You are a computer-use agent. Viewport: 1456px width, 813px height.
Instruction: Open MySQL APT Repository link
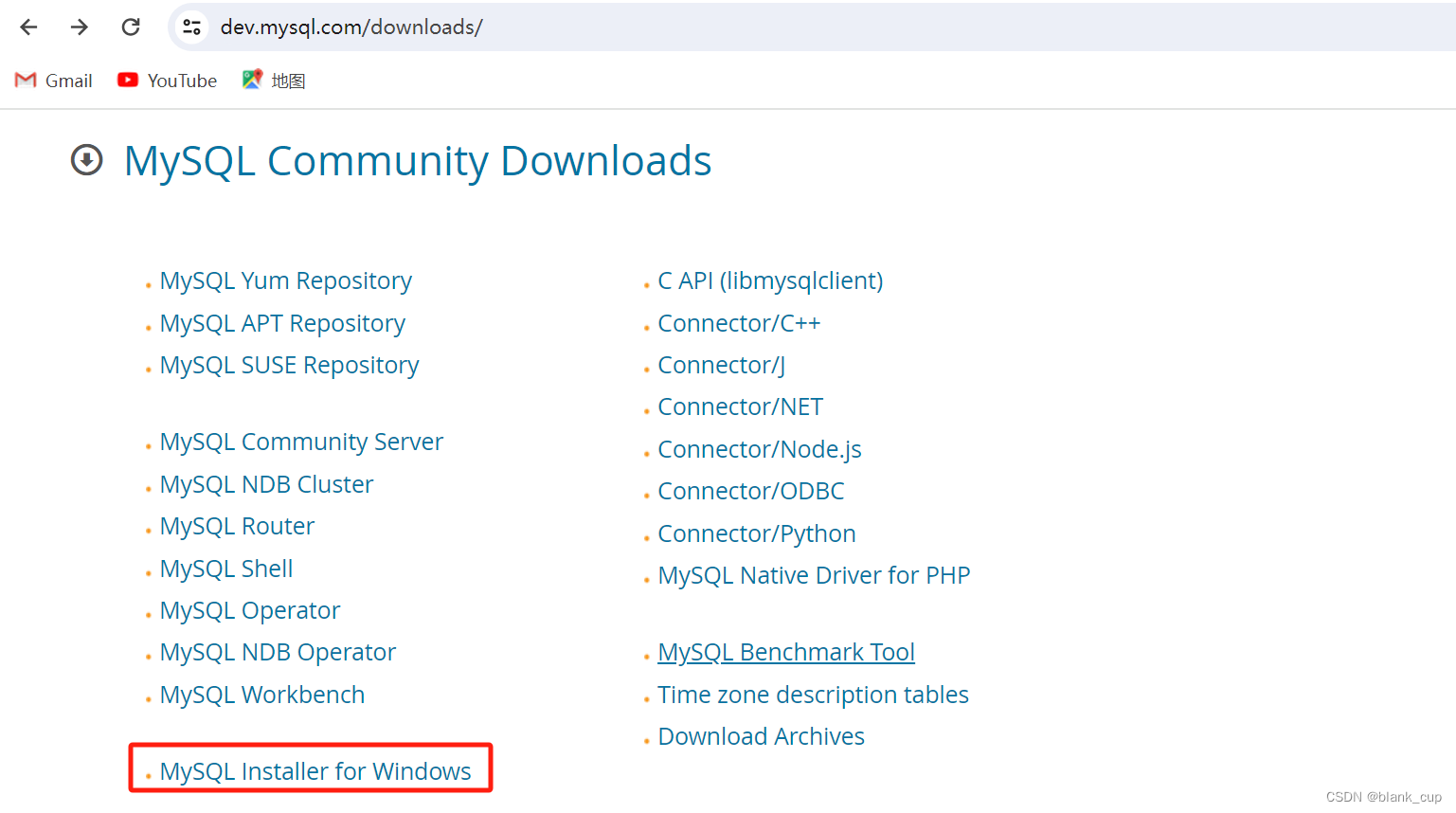click(x=282, y=323)
